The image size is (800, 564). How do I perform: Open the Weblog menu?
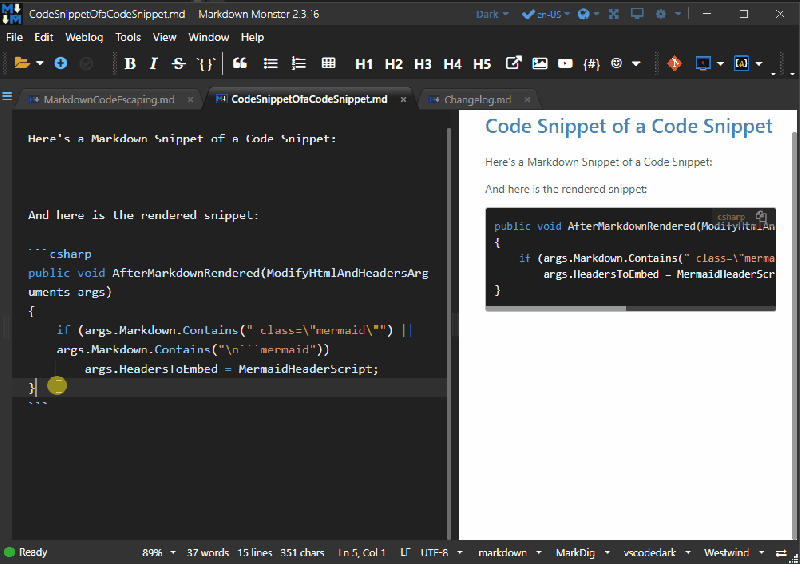[84, 37]
